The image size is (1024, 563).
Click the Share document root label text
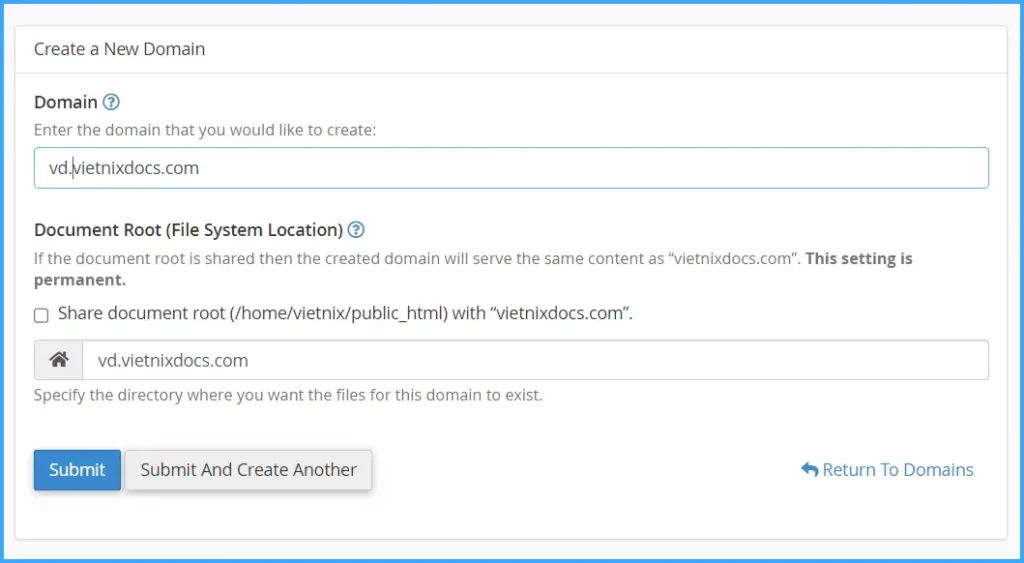(x=345, y=314)
